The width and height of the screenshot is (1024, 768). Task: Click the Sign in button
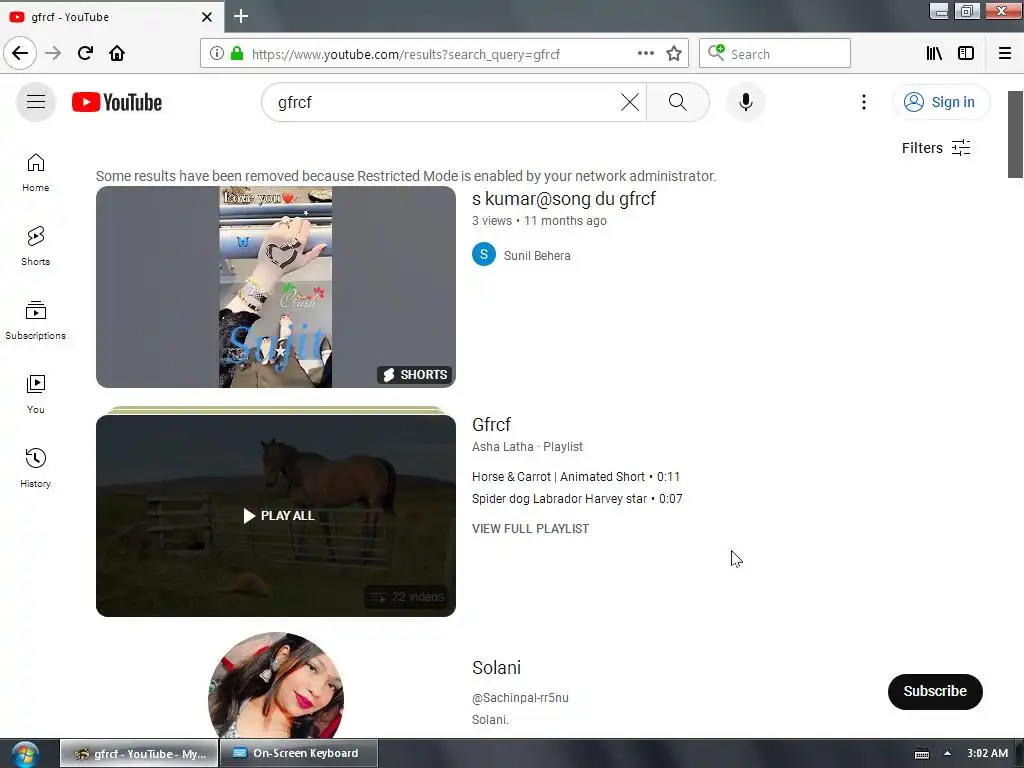click(940, 102)
